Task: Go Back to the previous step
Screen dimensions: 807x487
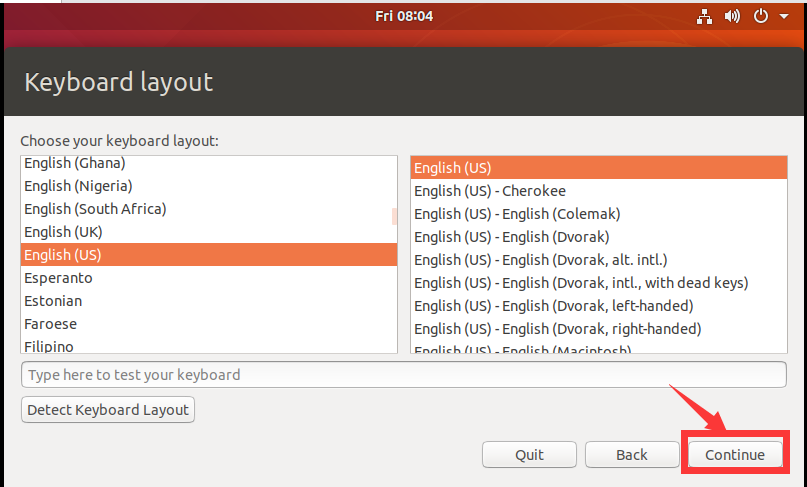Action: coord(632,455)
